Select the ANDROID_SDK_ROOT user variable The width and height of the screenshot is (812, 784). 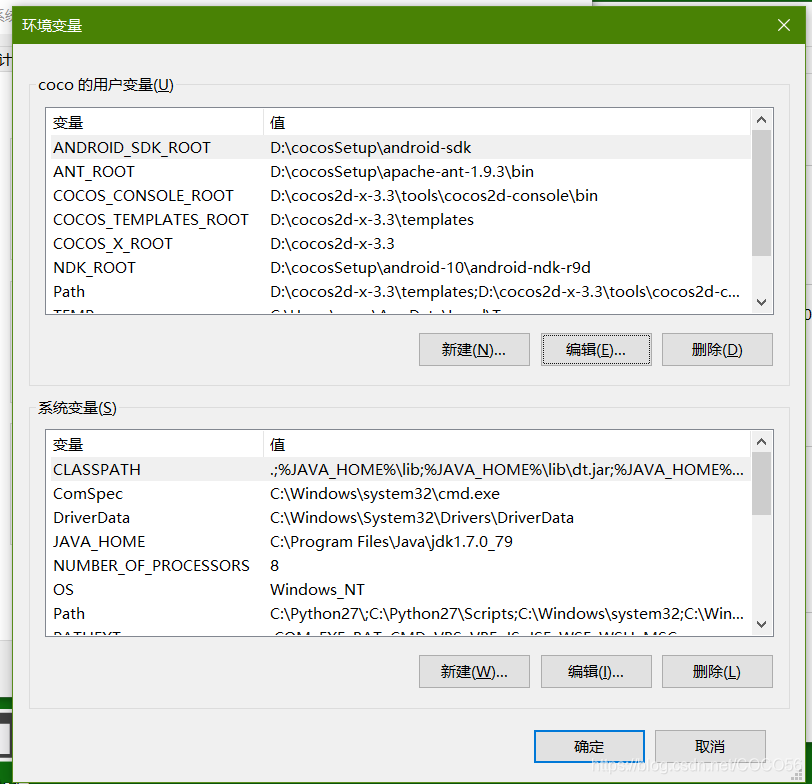[x=400, y=148]
